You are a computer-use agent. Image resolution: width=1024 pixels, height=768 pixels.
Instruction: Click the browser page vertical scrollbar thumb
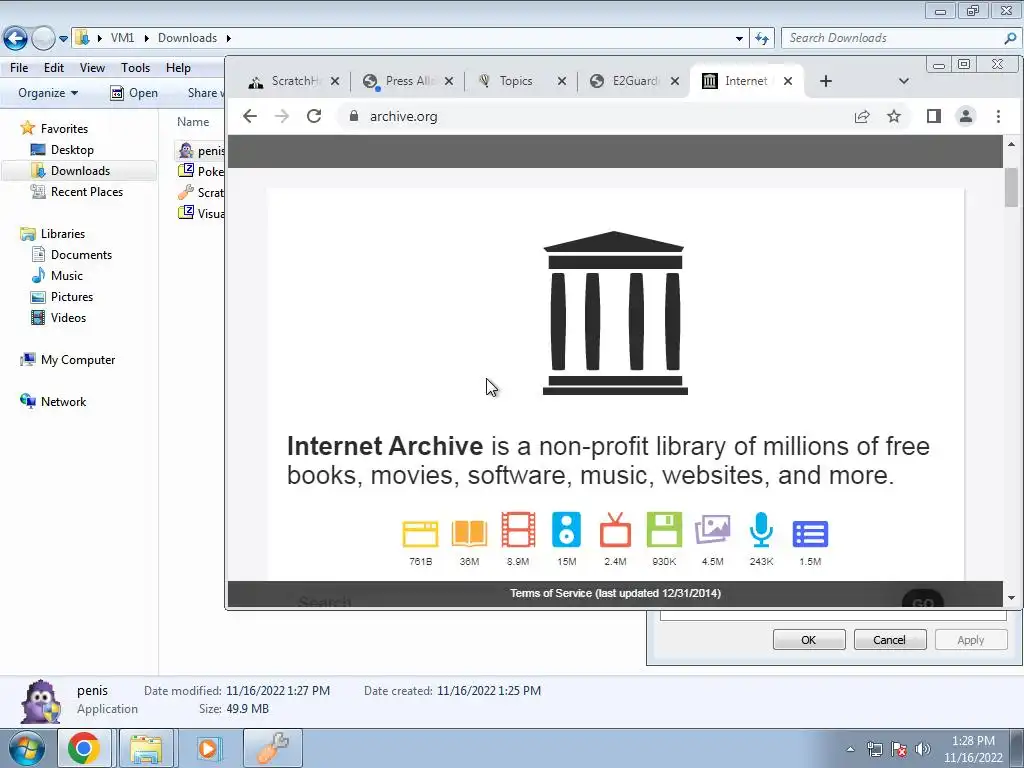(1011, 187)
